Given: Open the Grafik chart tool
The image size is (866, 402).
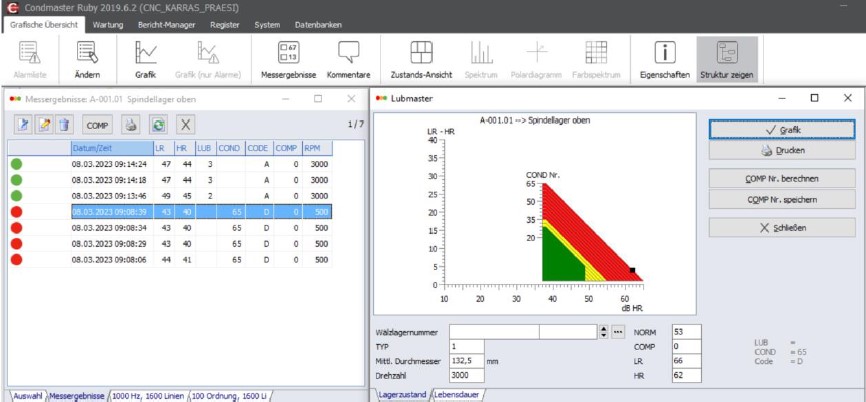Looking at the screenshot, I should point(146,59).
